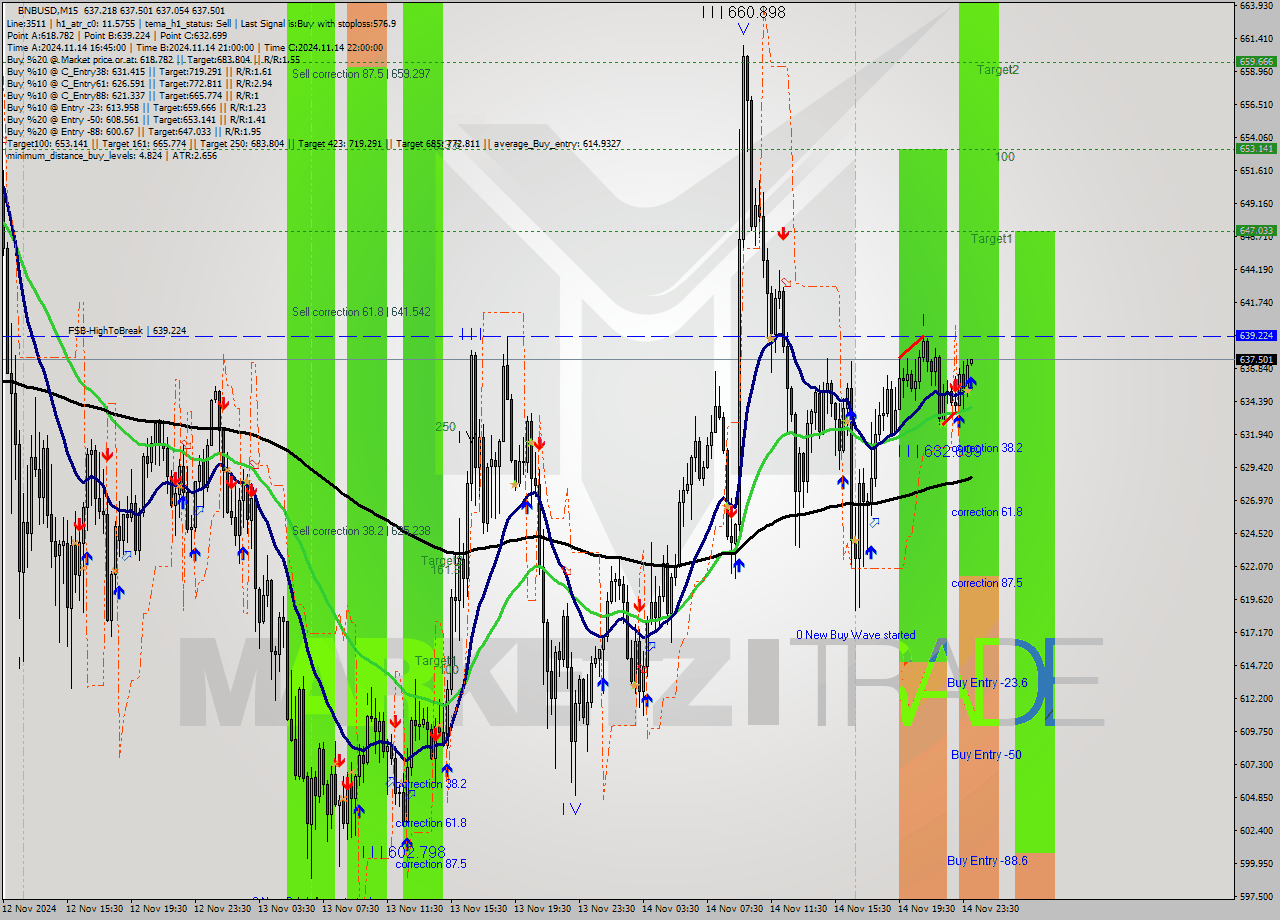
Task: Click the 12 Nov 23:30 time label
Action: click(x=222, y=909)
